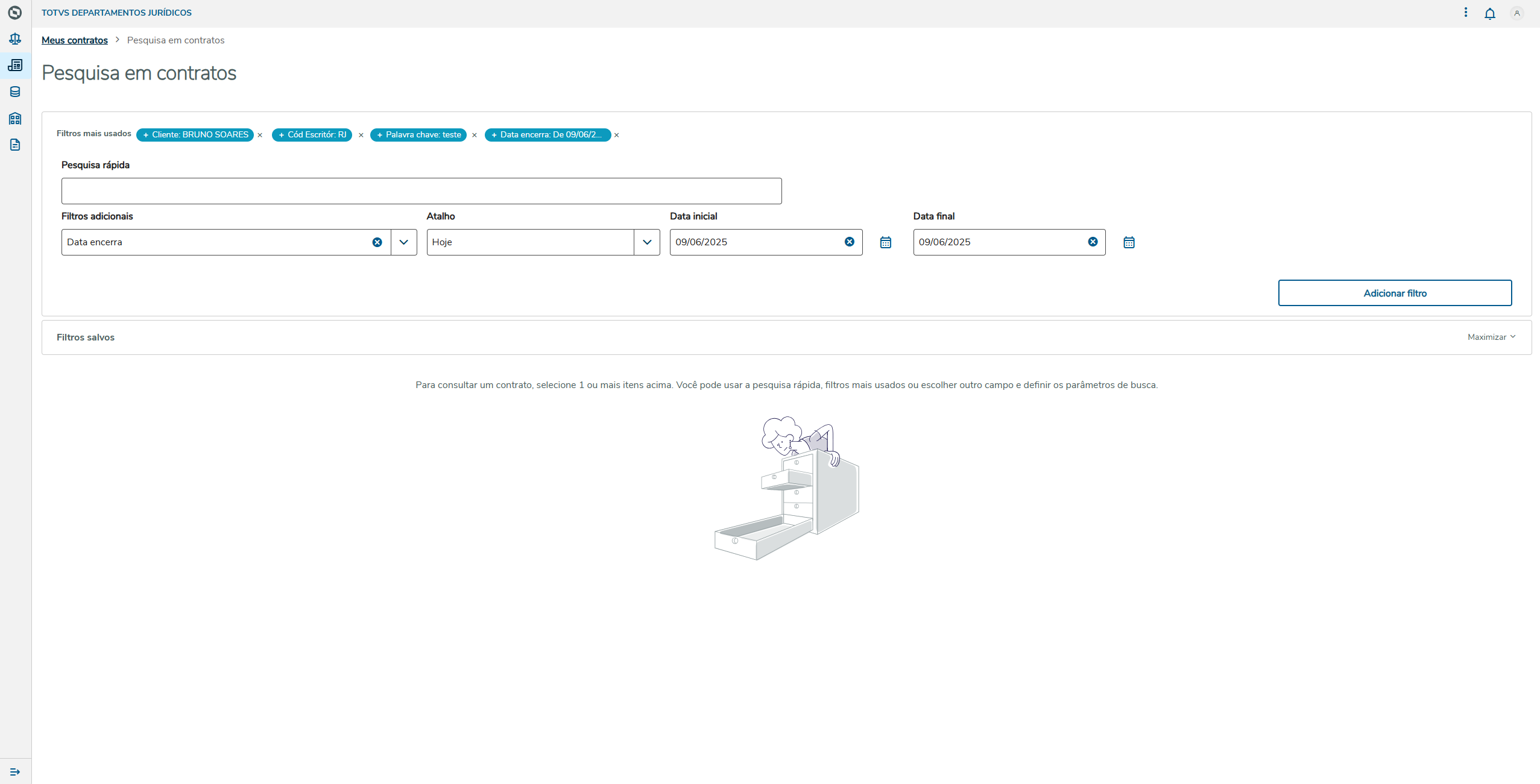Open the scales of justice sidebar icon
This screenshot has height=784, width=1540.
[15, 39]
